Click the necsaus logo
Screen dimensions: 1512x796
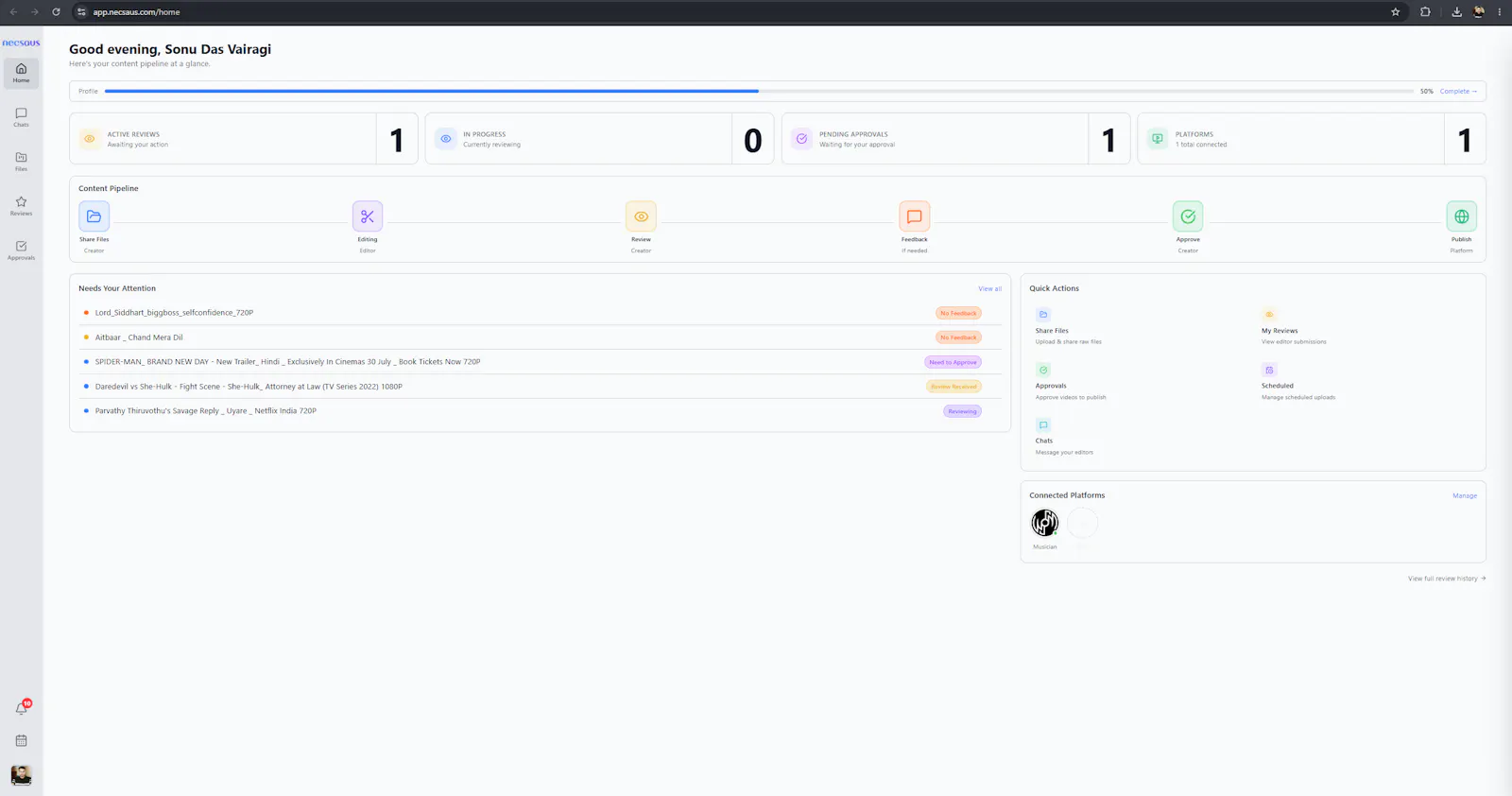pos(21,43)
